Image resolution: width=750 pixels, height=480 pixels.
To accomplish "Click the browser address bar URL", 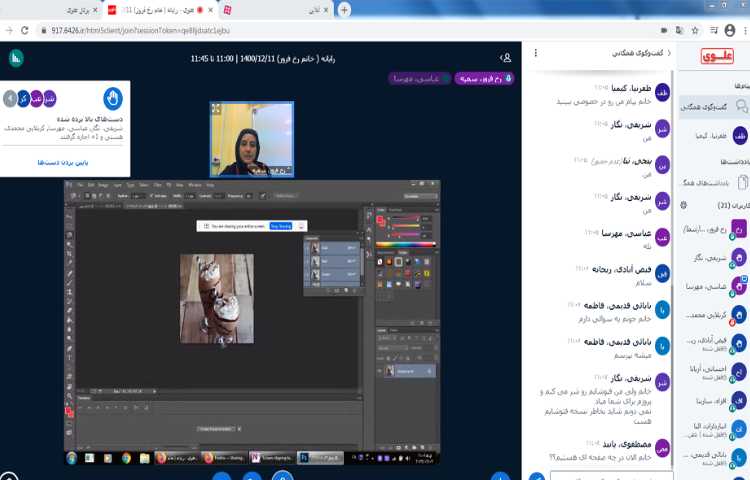I will pos(141,31).
